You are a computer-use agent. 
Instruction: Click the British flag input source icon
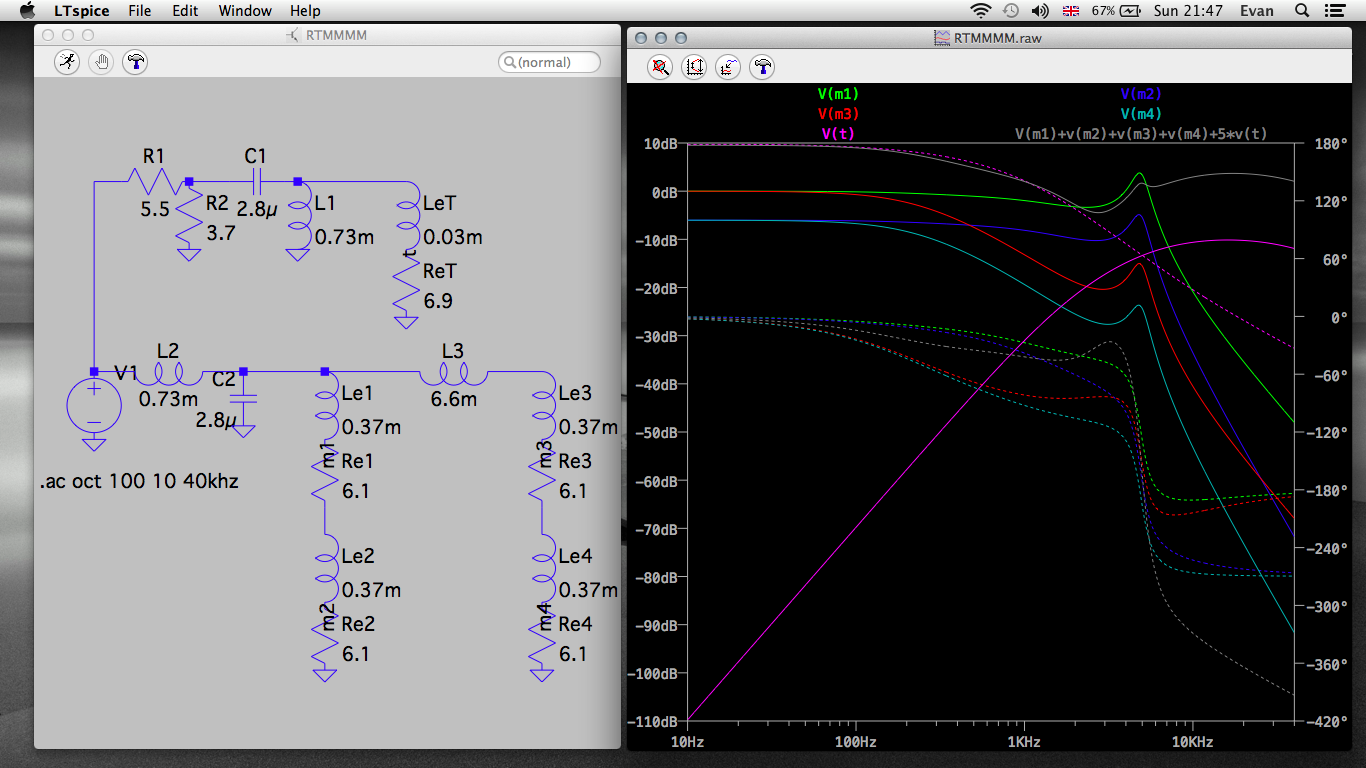click(x=1071, y=11)
